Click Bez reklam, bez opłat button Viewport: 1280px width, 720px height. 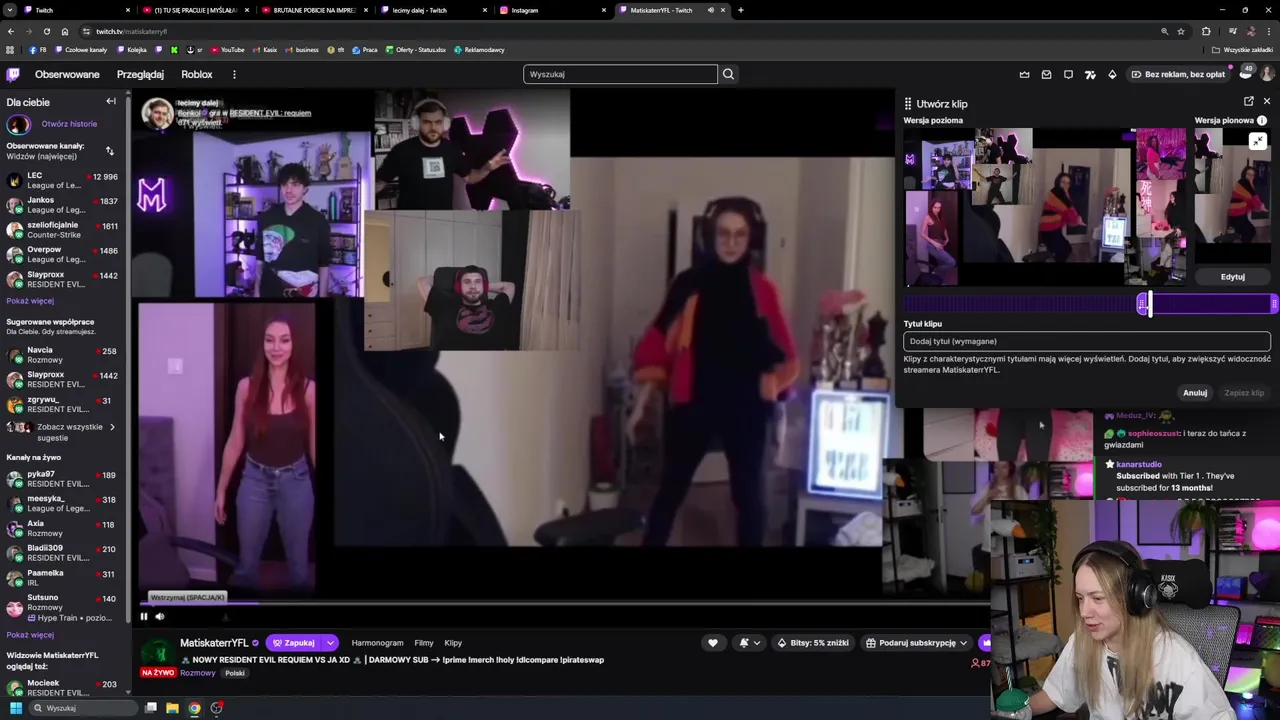pyautogui.click(x=1177, y=74)
